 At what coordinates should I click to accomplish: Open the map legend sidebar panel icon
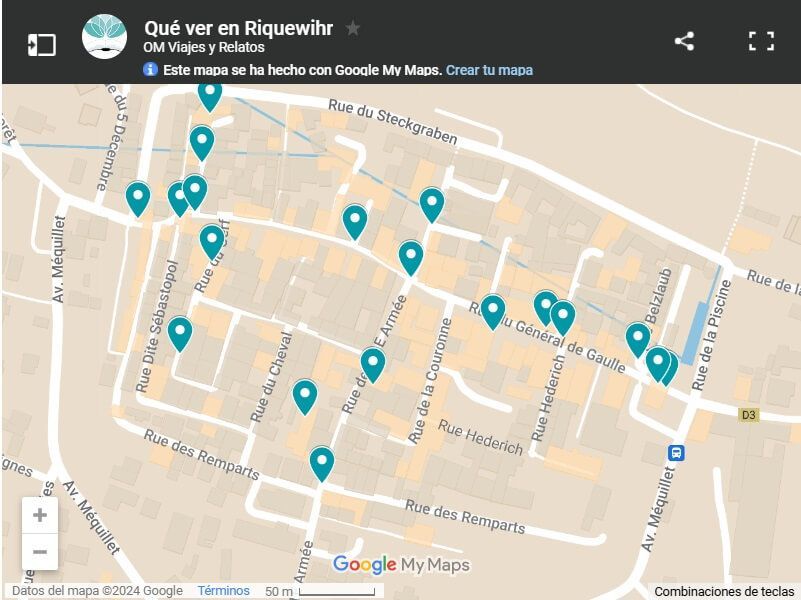coord(41,45)
